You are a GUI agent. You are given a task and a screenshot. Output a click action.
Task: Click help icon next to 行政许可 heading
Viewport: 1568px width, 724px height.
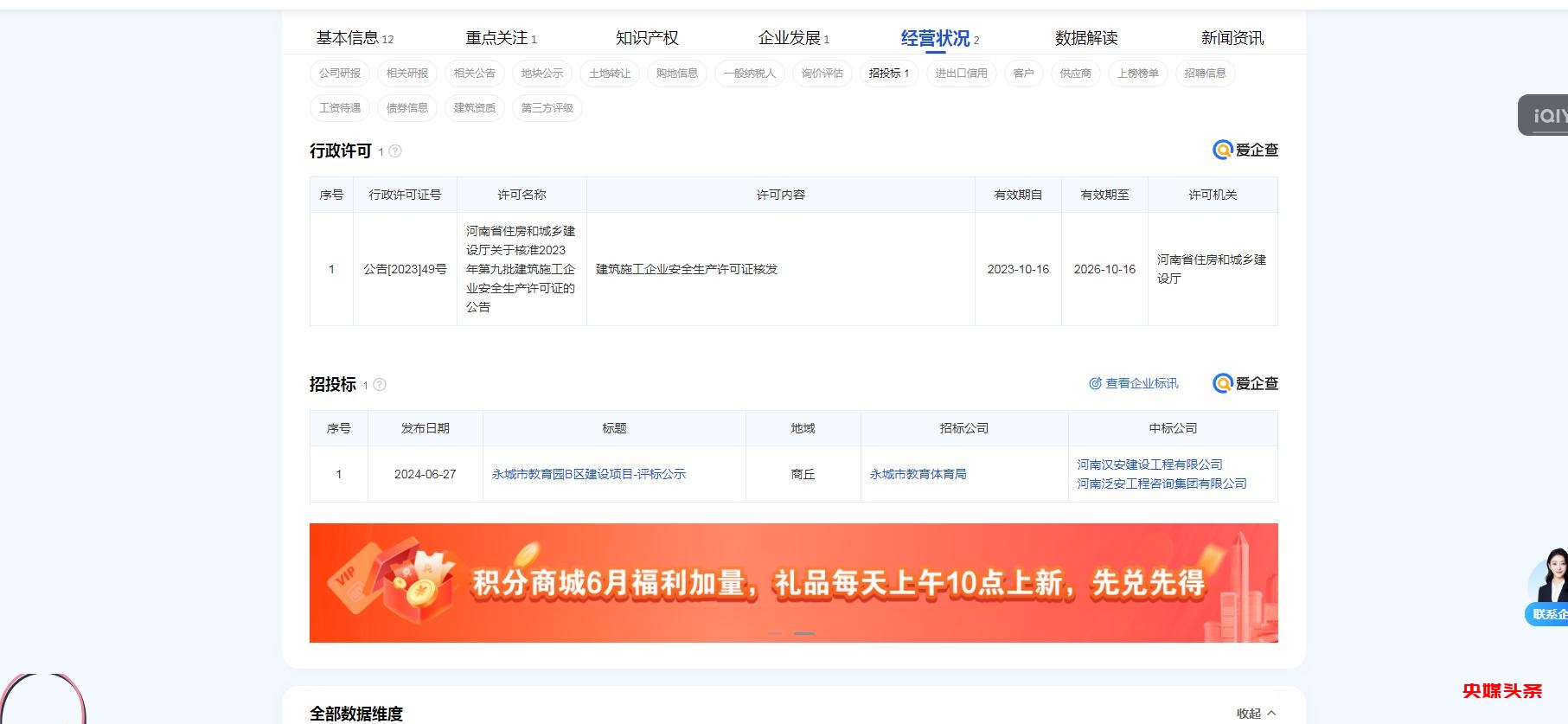tap(395, 151)
